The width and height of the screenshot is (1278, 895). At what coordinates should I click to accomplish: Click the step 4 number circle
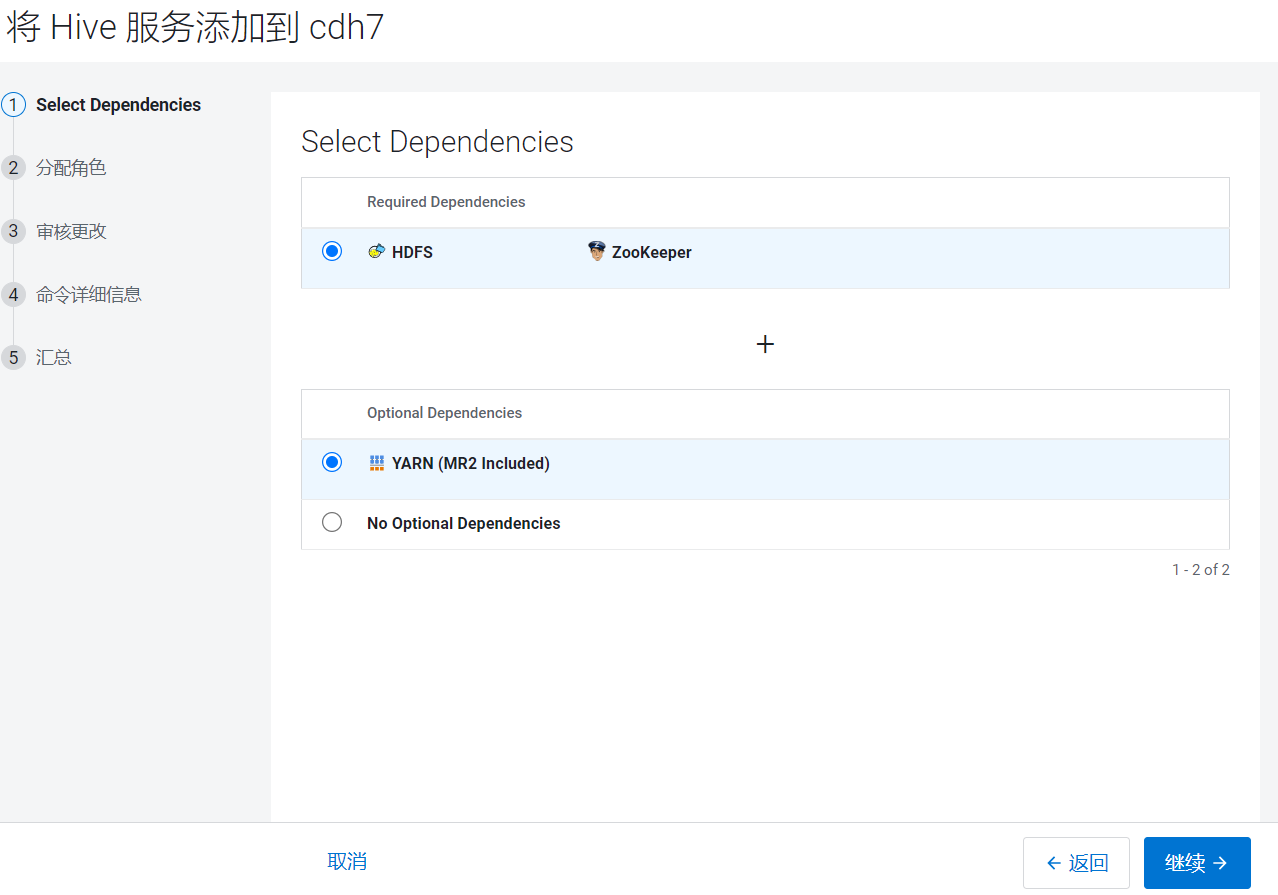coord(13,295)
